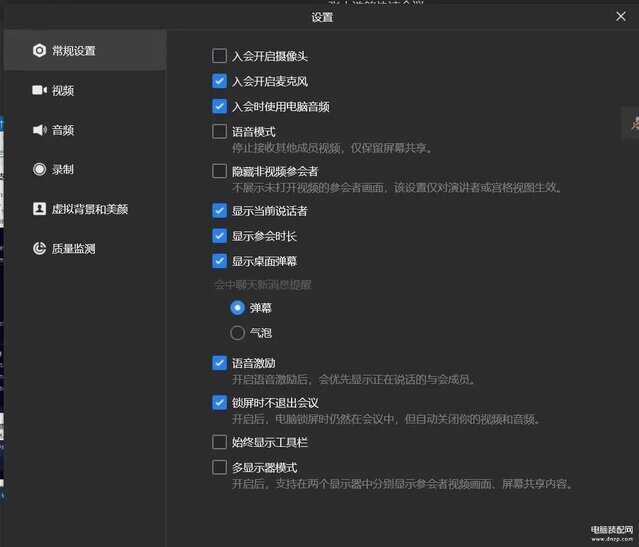Image resolution: width=639 pixels, height=547 pixels.
Task: Click the 语音模式 label text
Action: [253, 132]
